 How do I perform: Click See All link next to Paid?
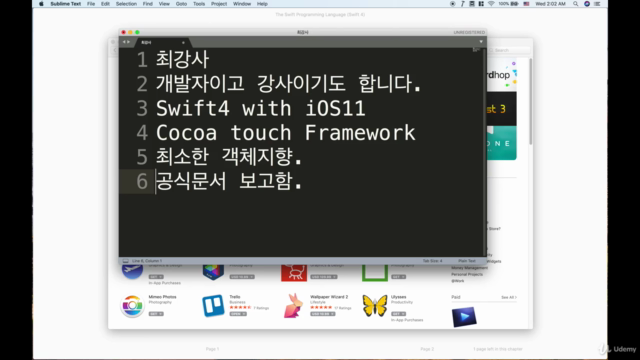[x=509, y=298]
